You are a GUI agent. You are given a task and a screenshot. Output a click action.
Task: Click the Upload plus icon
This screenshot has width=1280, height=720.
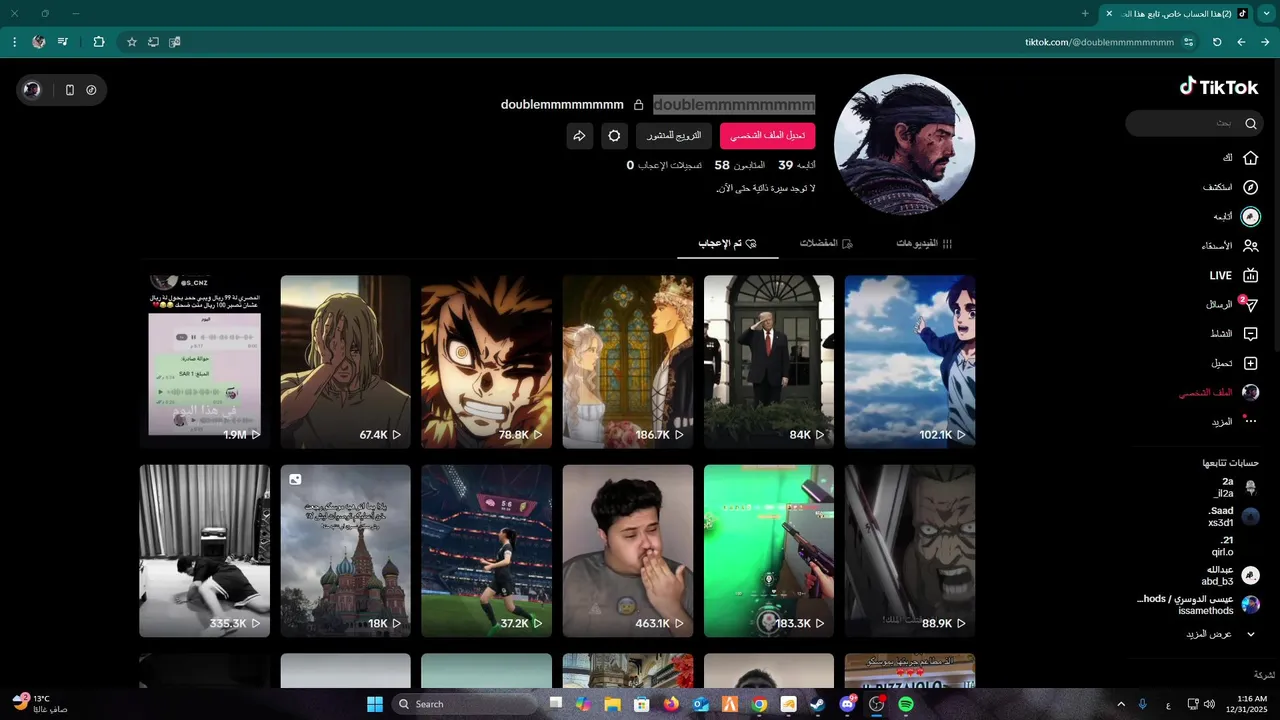click(1250, 363)
